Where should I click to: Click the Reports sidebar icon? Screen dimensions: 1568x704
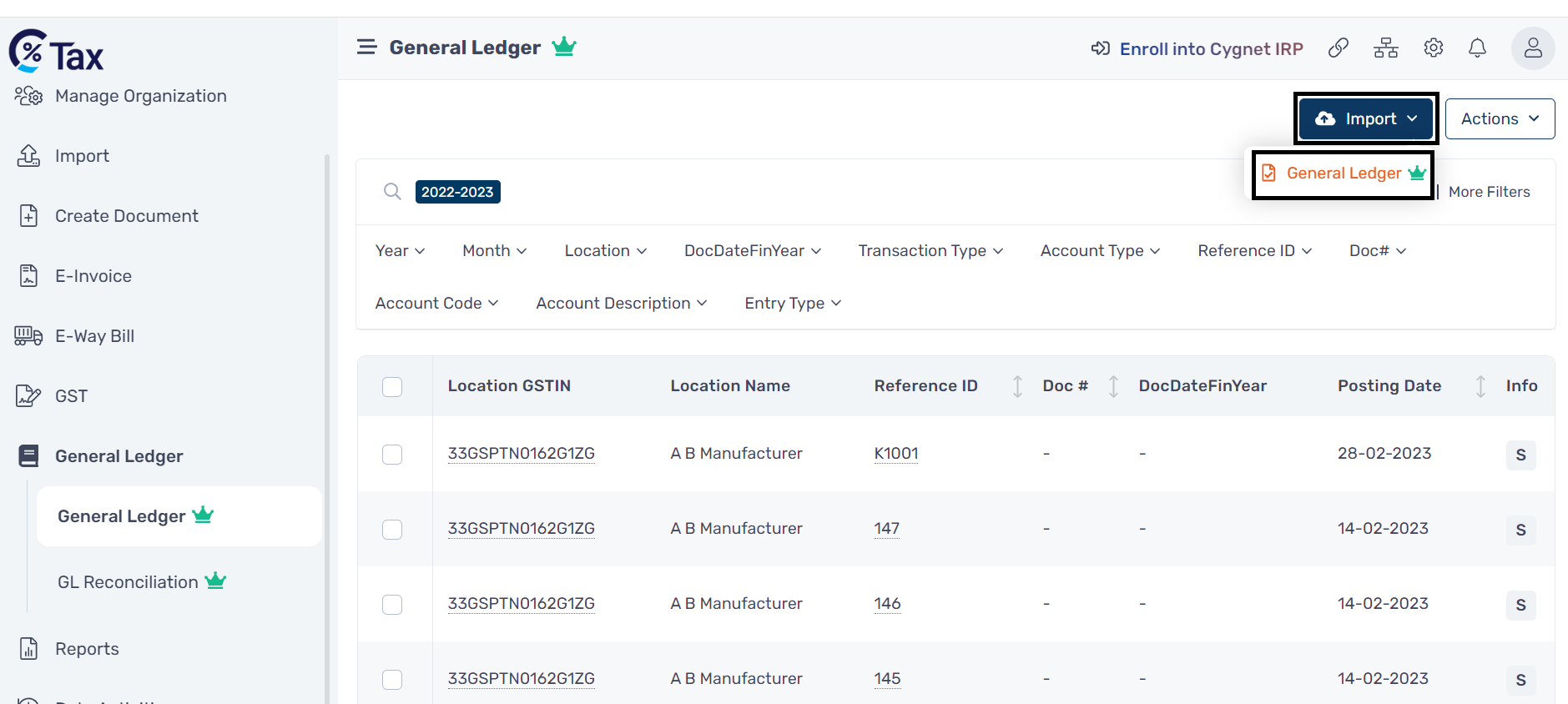click(x=28, y=649)
